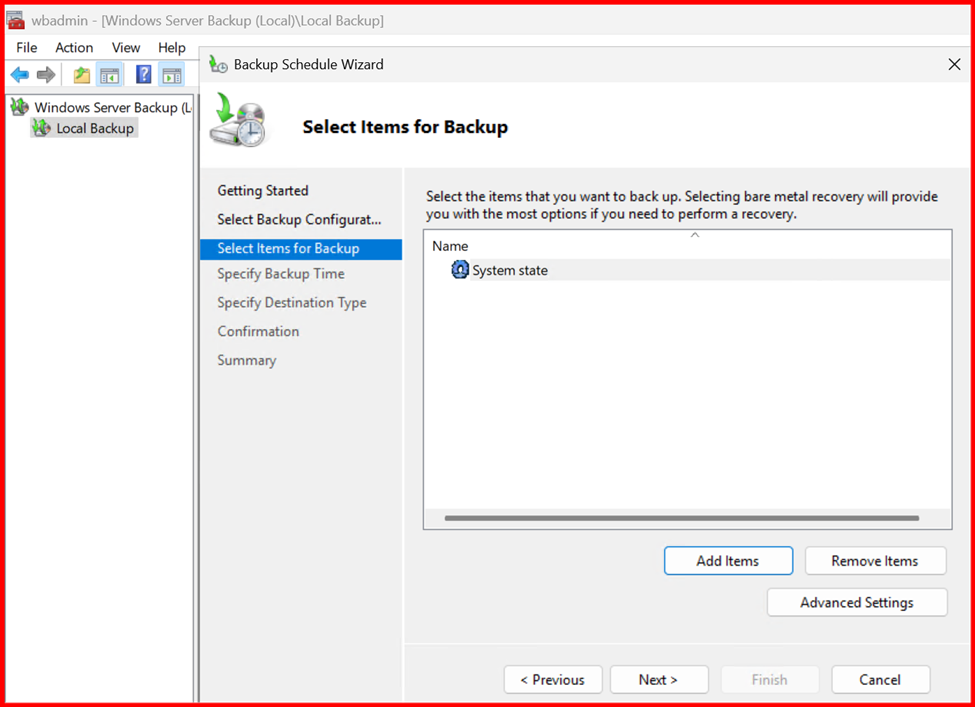Click the Name column header
975x707 pixels.
coord(450,246)
